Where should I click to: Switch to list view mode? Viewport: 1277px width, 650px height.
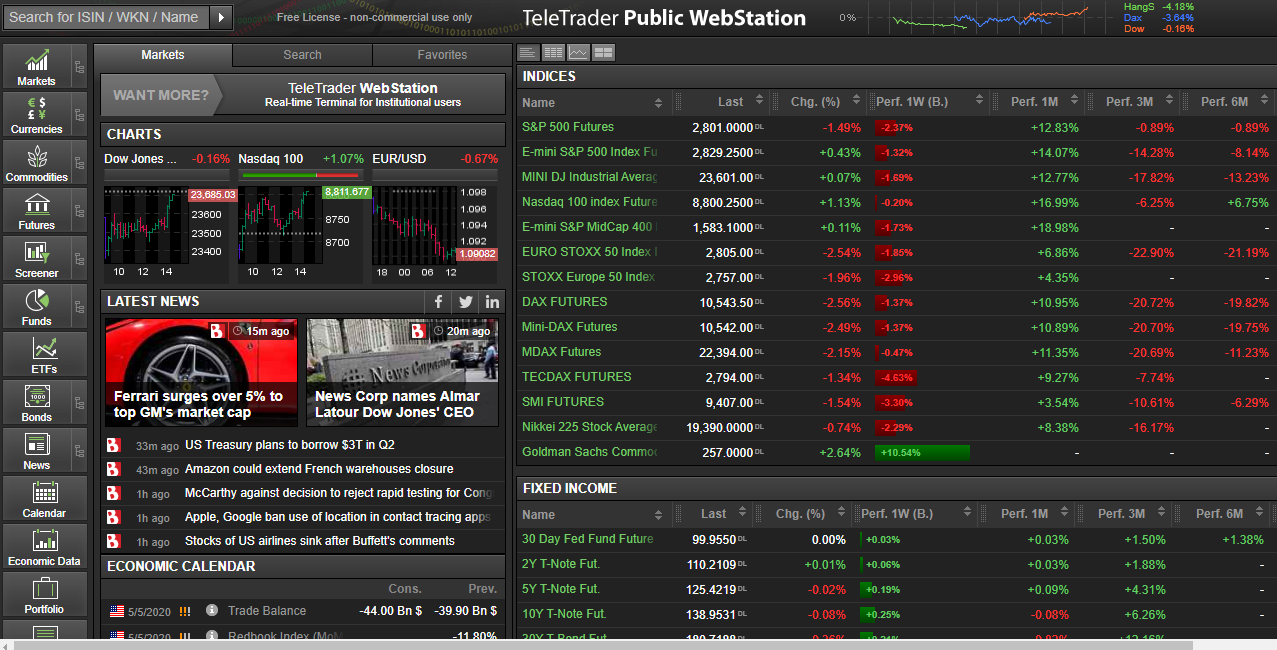(528, 53)
